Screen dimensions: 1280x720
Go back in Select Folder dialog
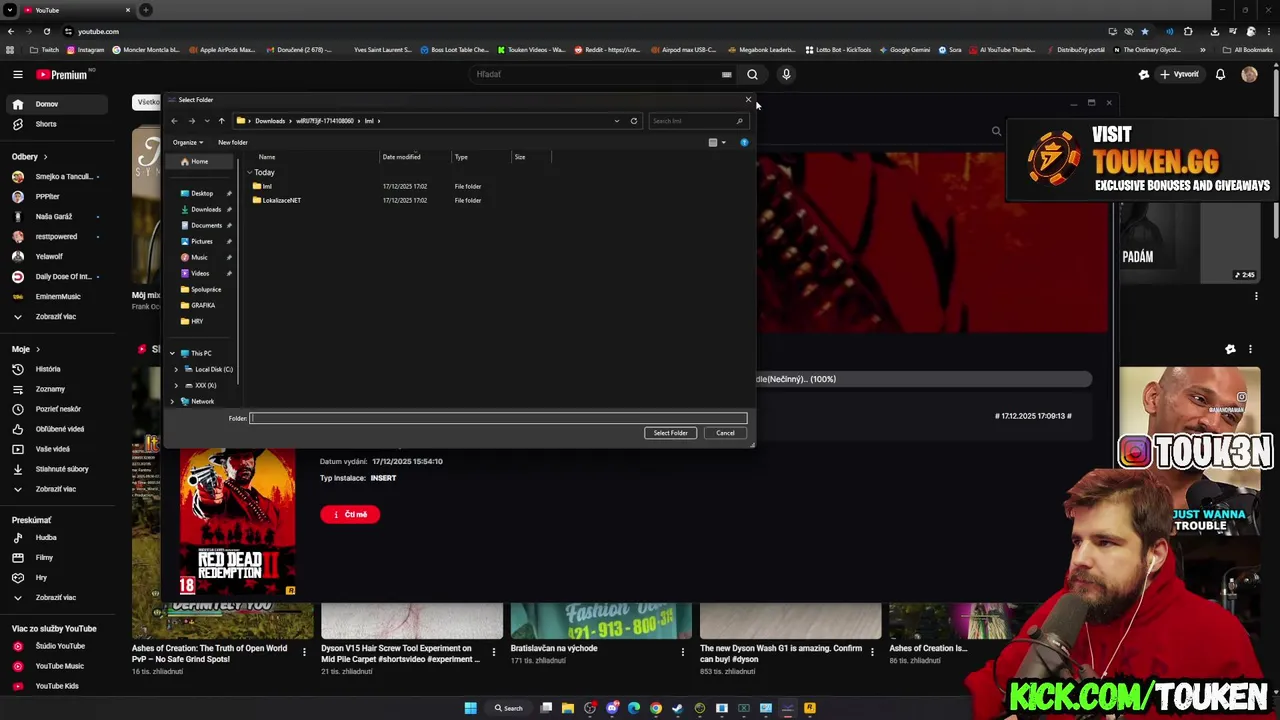coord(174,121)
